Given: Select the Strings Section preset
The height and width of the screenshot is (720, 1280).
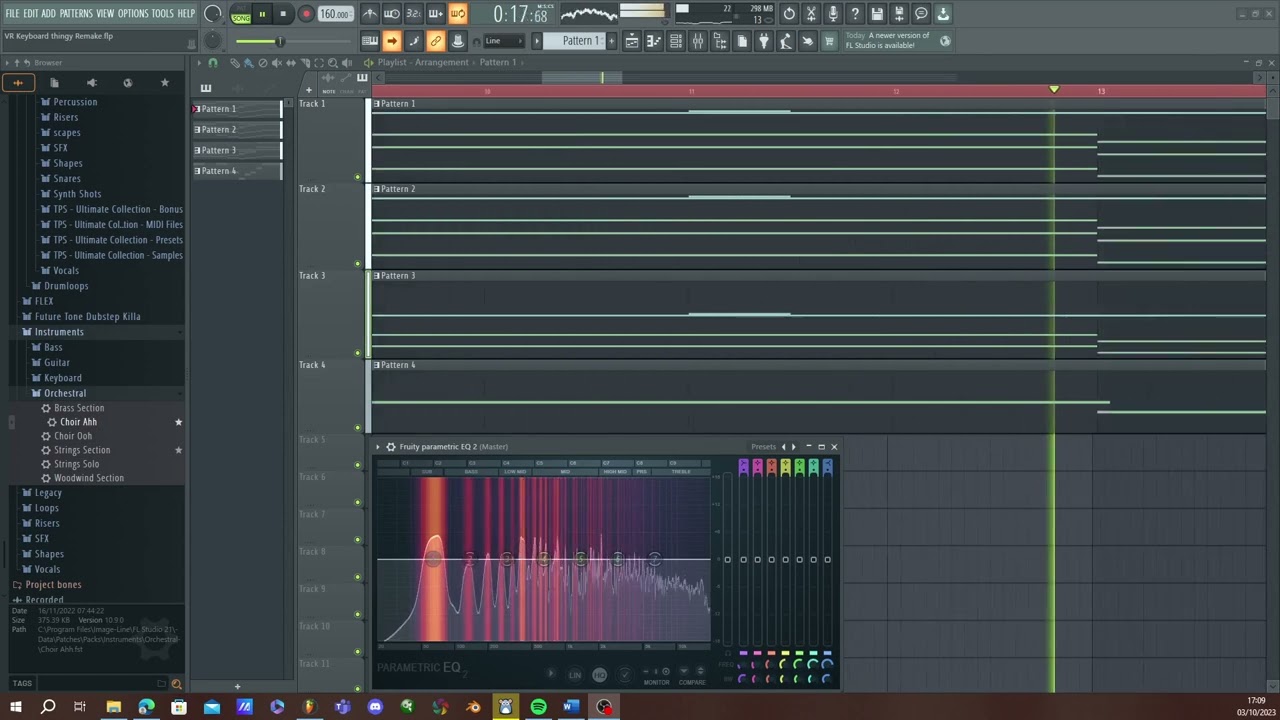Looking at the screenshot, I should coord(82,450).
